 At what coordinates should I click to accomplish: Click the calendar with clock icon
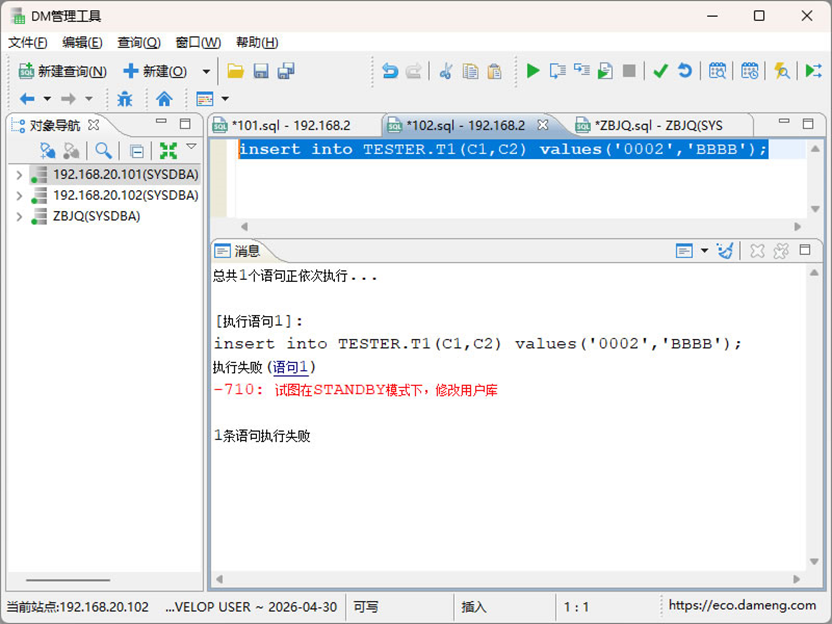(x=749, y=71)
